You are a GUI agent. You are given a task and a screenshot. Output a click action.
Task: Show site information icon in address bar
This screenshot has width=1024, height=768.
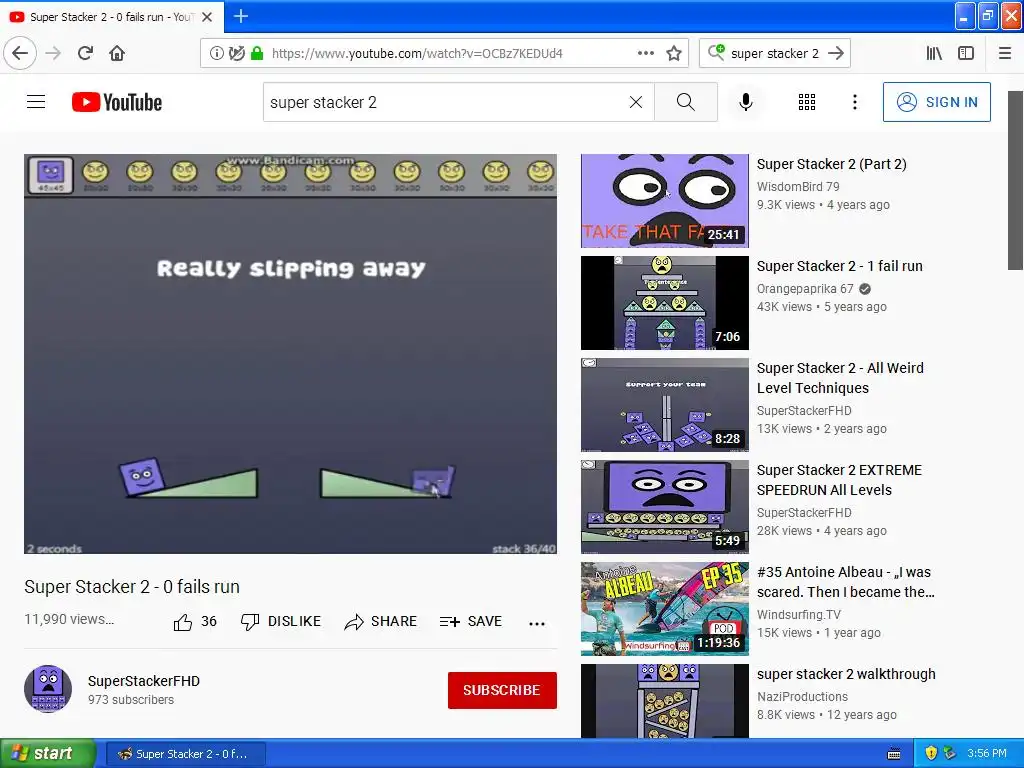216,54
